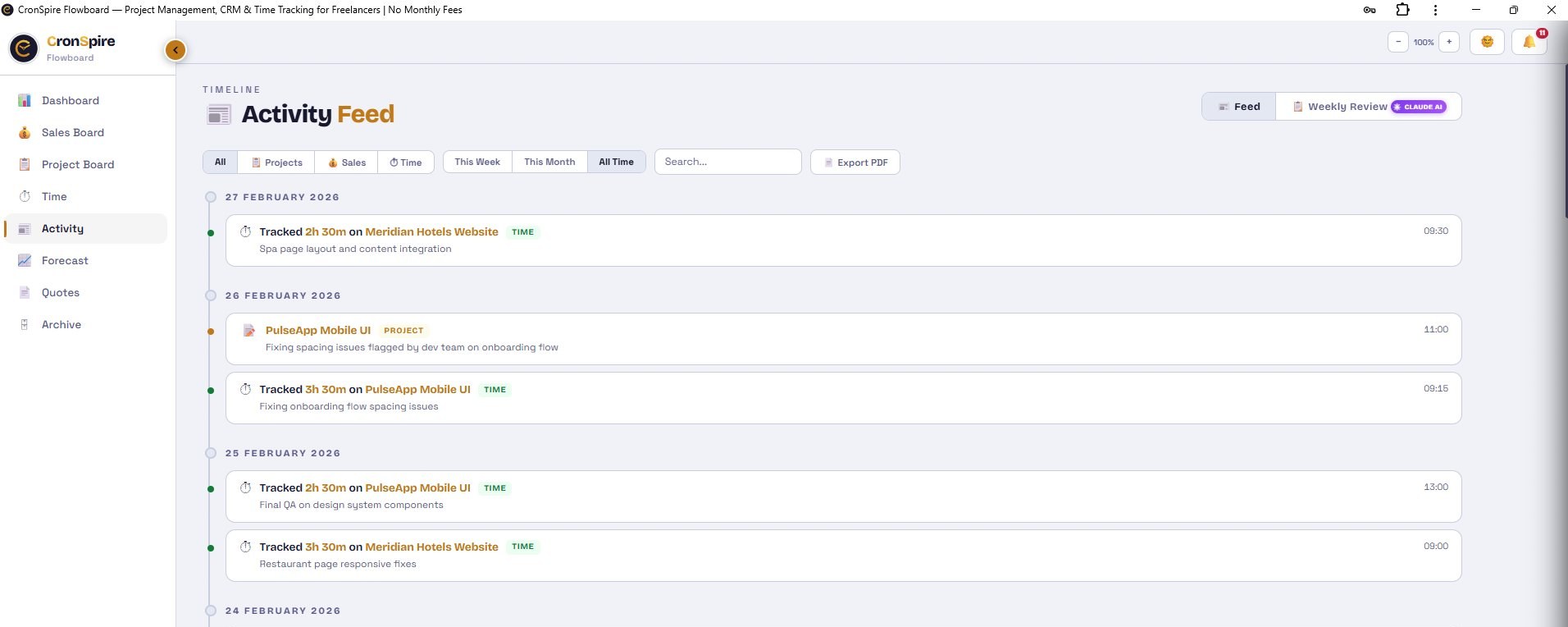Open Quotes from the sidebar
Viewport: 1568px width, 627px height.
85,292
